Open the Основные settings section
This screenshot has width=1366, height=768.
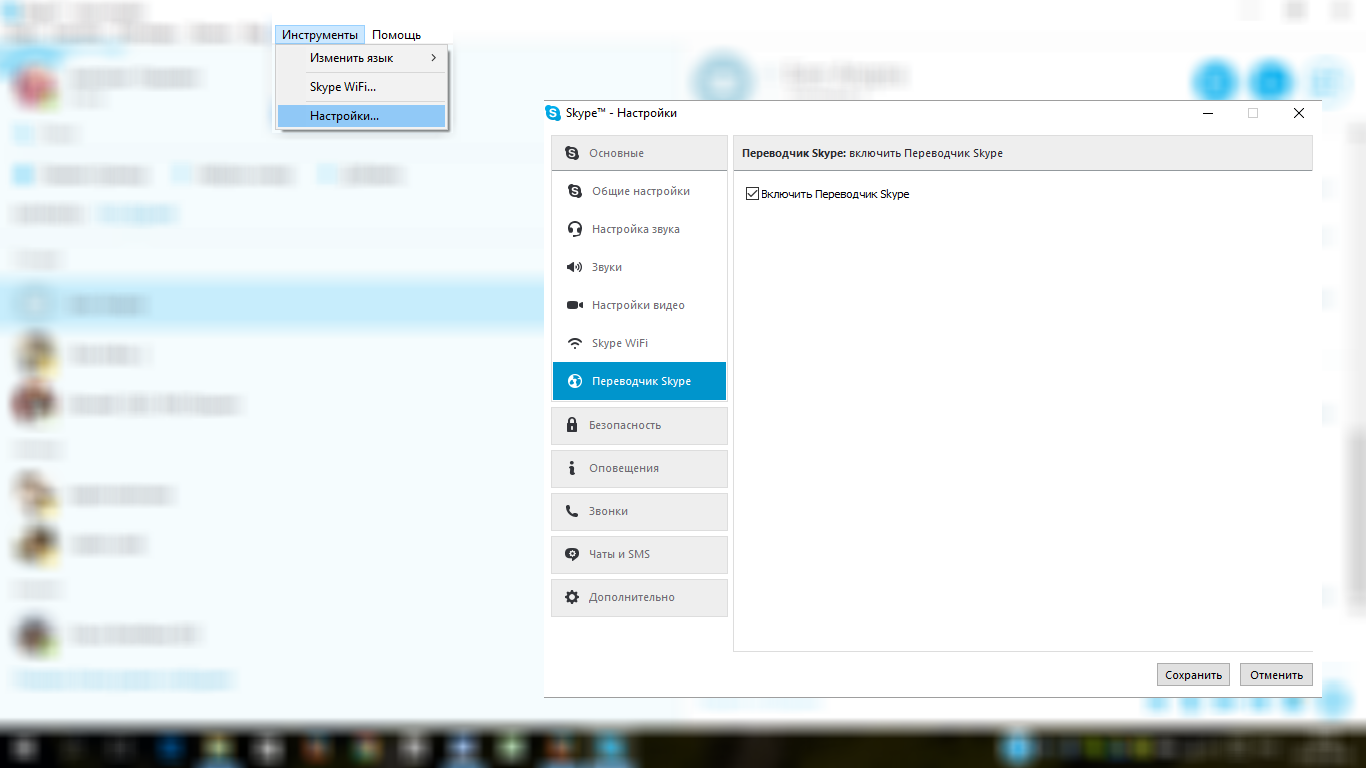639,153
